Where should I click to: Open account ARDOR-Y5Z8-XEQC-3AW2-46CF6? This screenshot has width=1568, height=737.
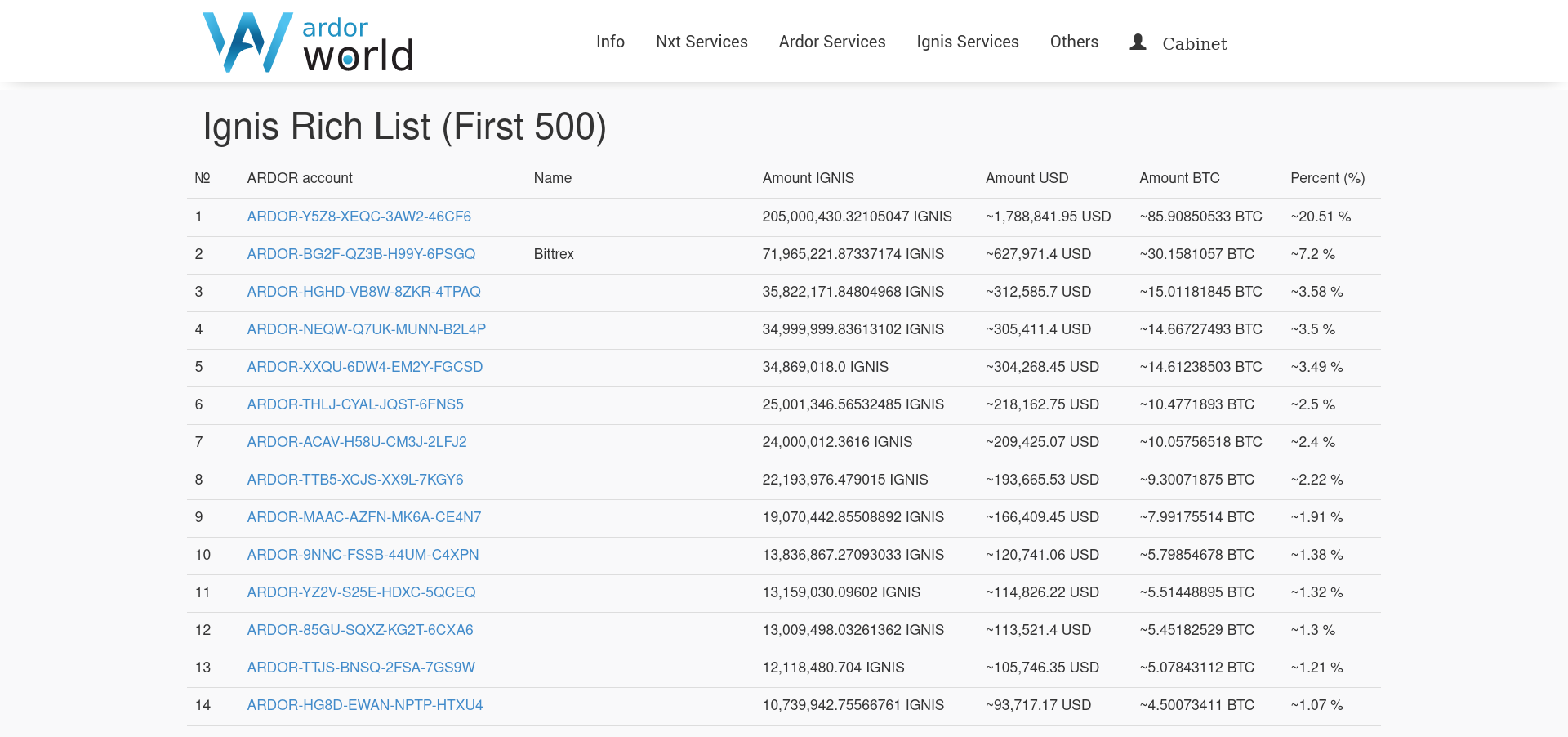(359, 217)
